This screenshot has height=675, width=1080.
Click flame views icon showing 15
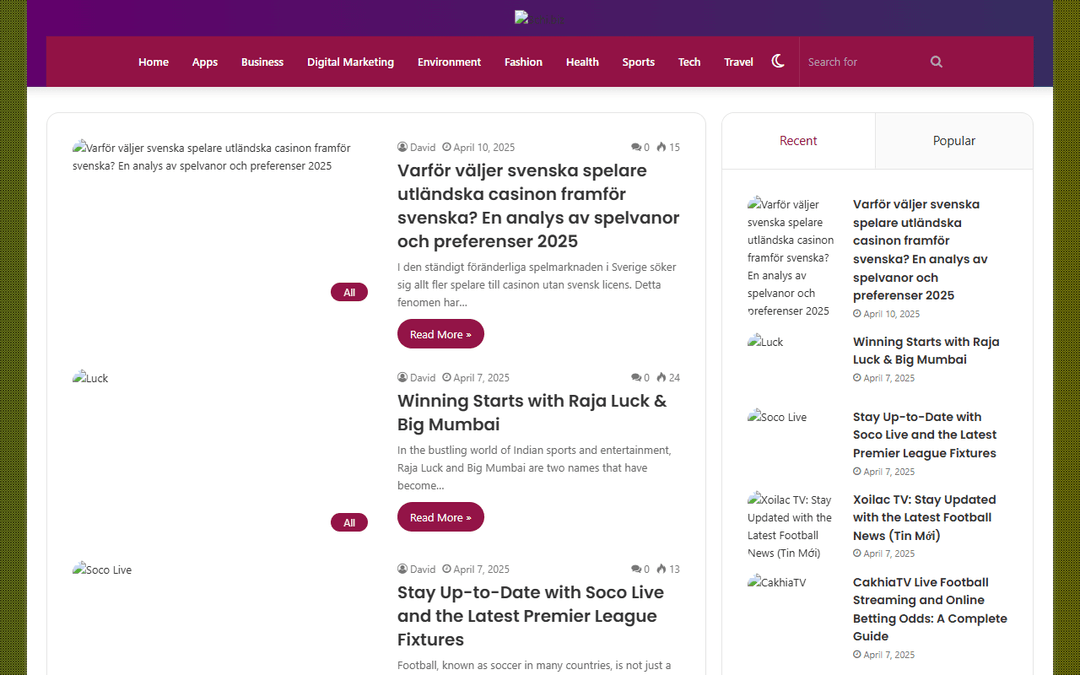661,147
